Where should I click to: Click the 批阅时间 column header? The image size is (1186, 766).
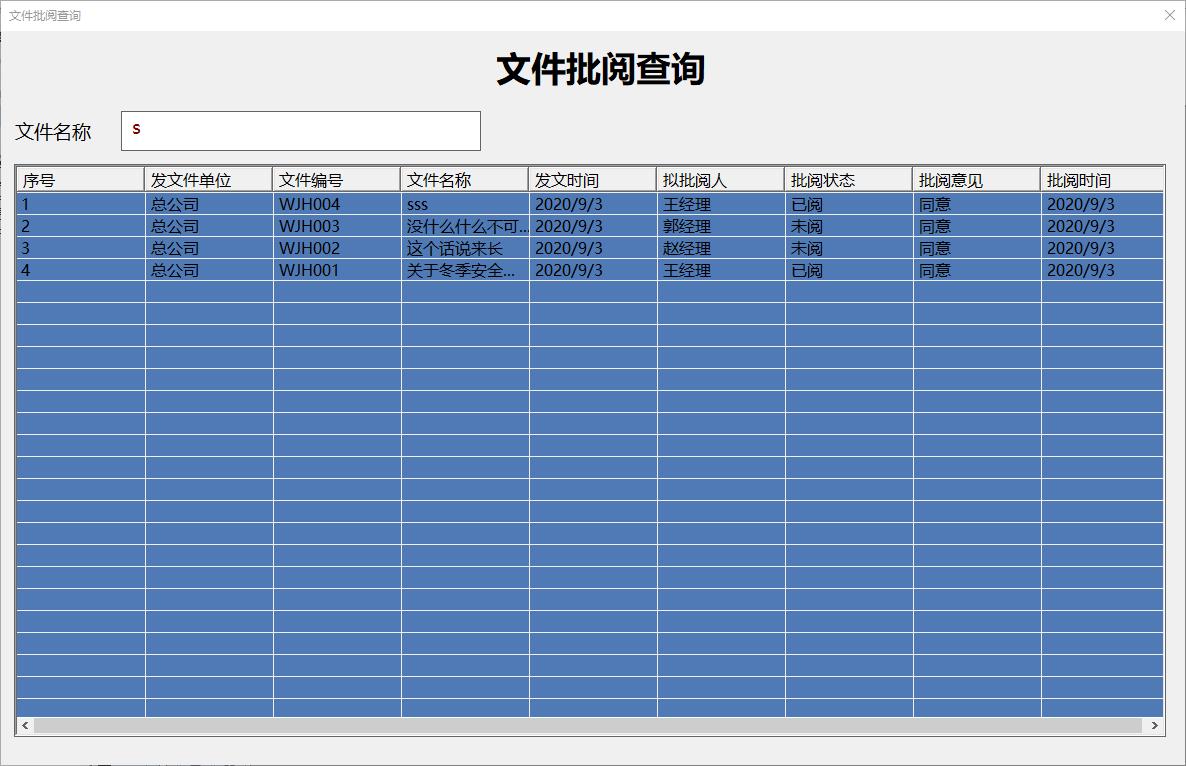pos(1100,179)
